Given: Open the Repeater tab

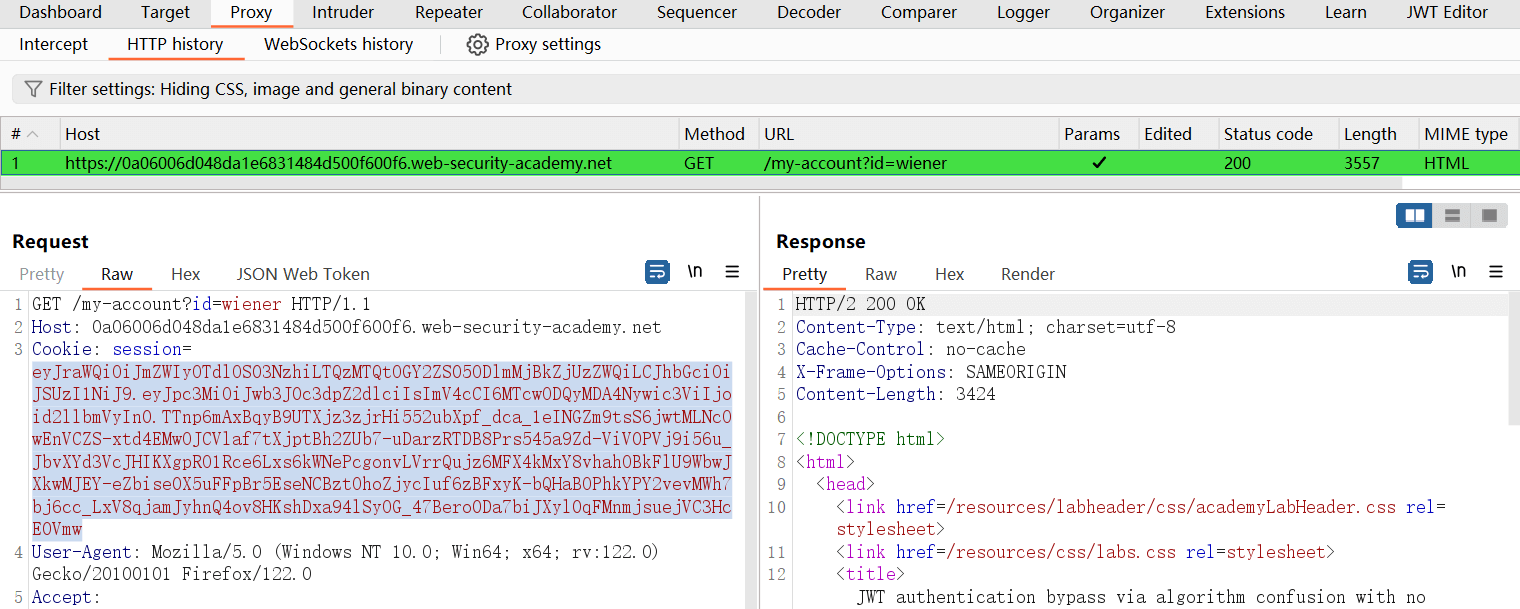Looking at the screenshot, I should point(449,13).
